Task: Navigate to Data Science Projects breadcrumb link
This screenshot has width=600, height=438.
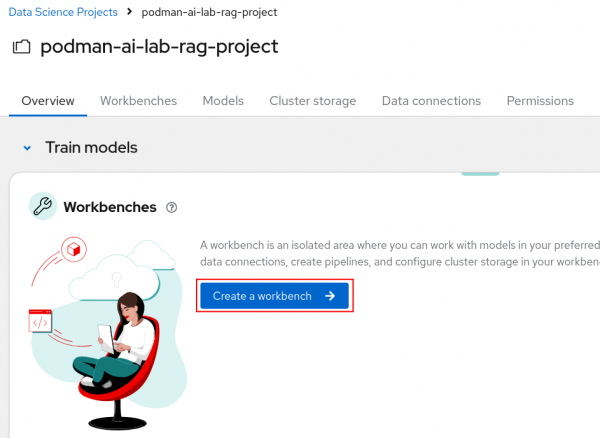Action: (x=63, y=12)
